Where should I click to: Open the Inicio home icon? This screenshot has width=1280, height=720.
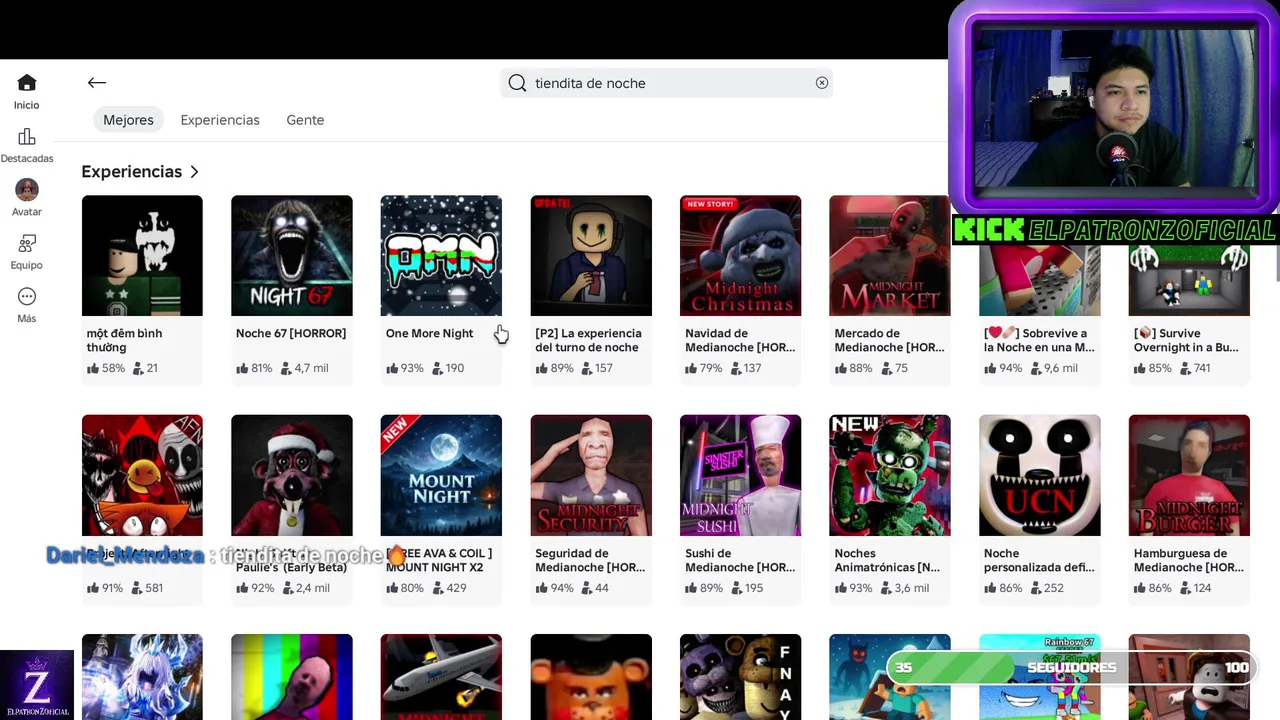coord(27,83)
